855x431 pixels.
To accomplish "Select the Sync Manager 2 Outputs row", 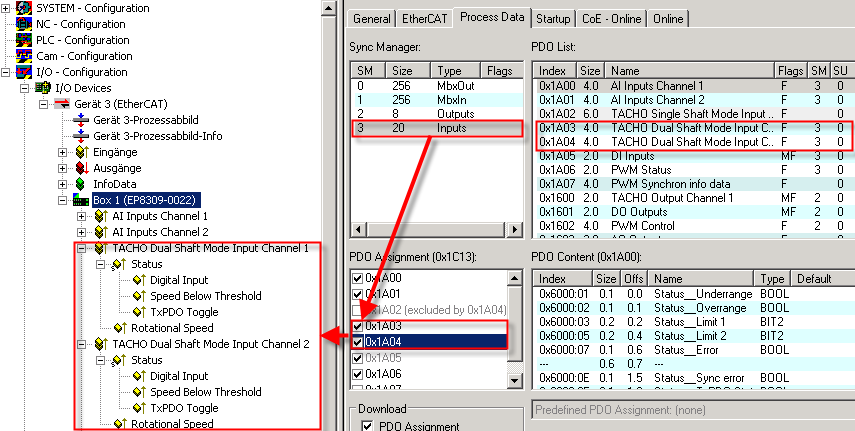I will [x=436, y=114].
